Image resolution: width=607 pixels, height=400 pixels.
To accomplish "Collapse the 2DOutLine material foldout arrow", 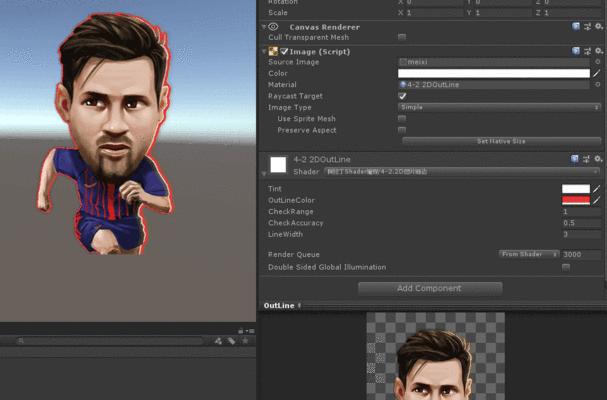I will point(264,174).
